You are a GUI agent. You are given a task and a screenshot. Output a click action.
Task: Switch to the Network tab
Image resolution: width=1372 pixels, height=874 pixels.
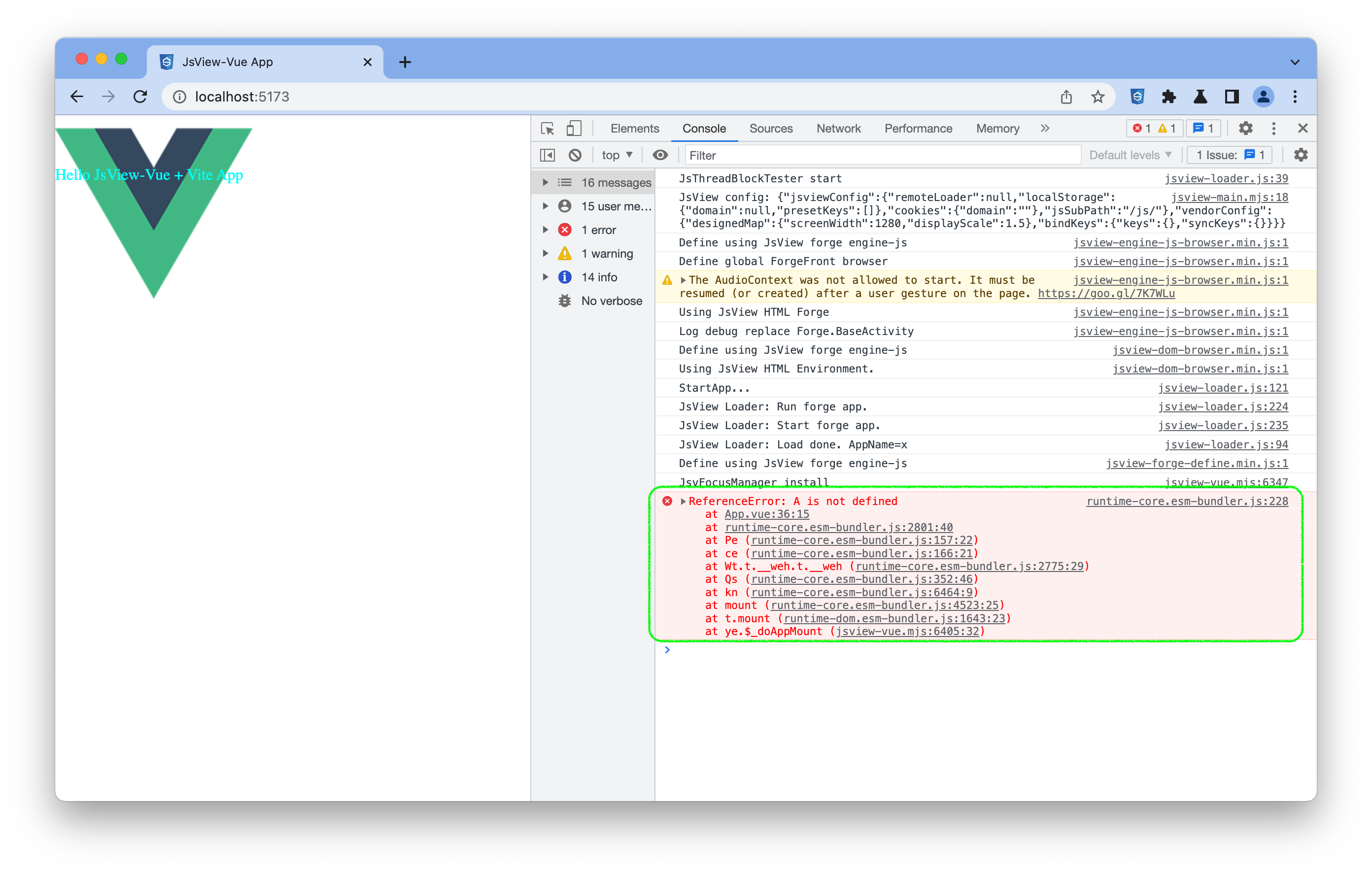pyautogui.click(x=838, y=128)
